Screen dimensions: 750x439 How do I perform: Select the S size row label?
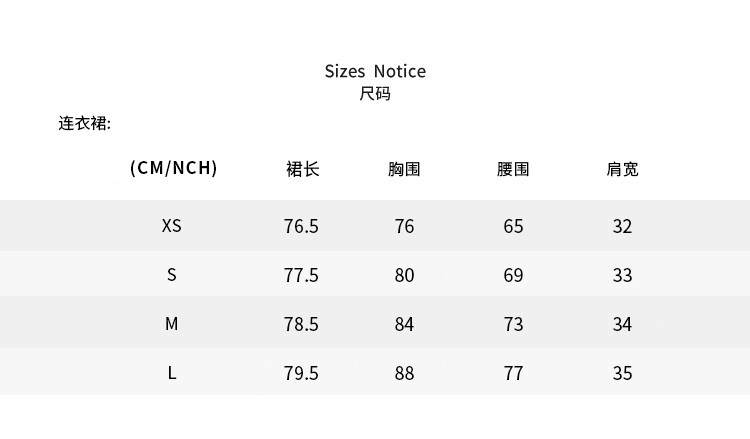pyautogui.click(x=172, y=275)
